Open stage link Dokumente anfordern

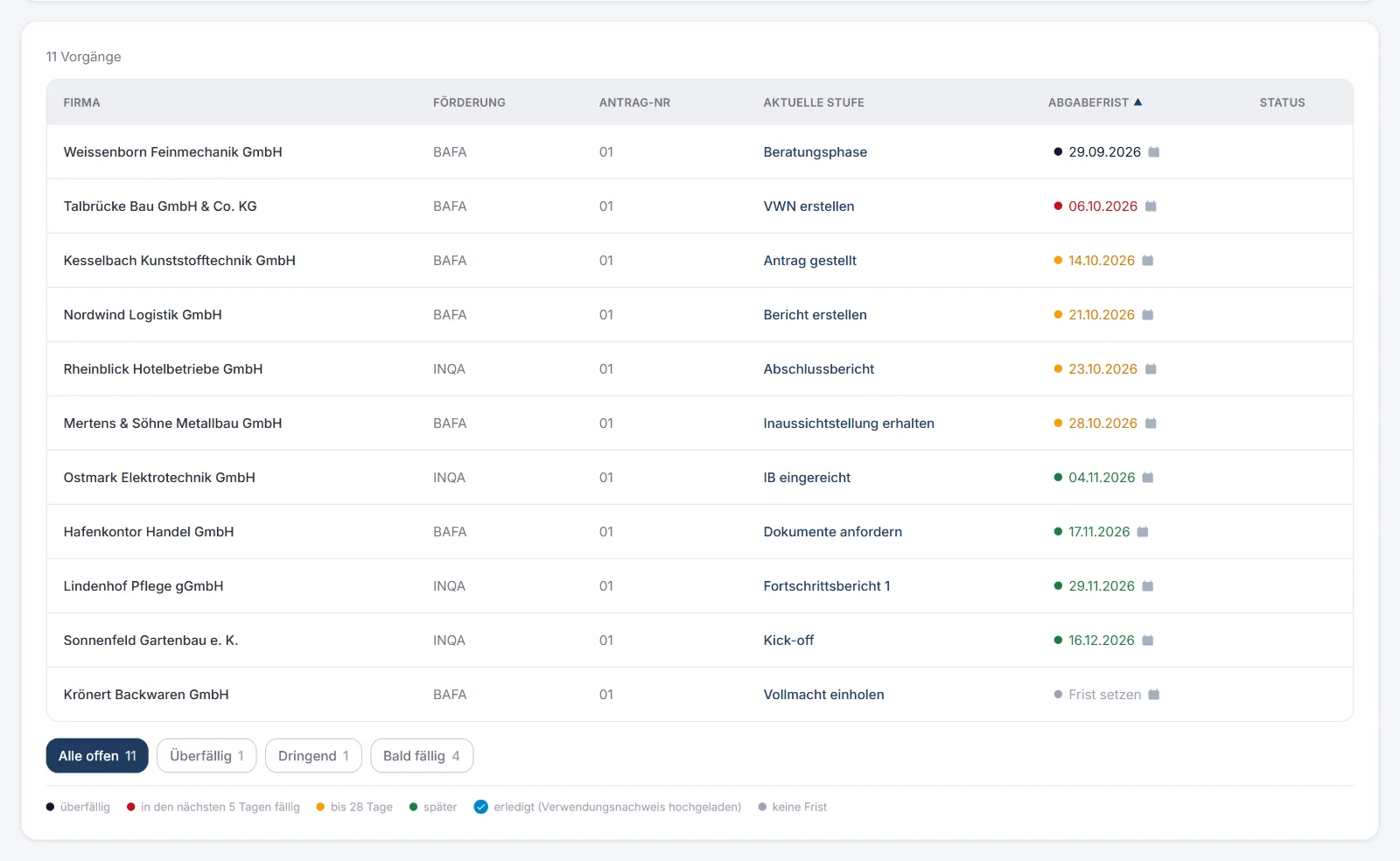click(x=832, y=532)
